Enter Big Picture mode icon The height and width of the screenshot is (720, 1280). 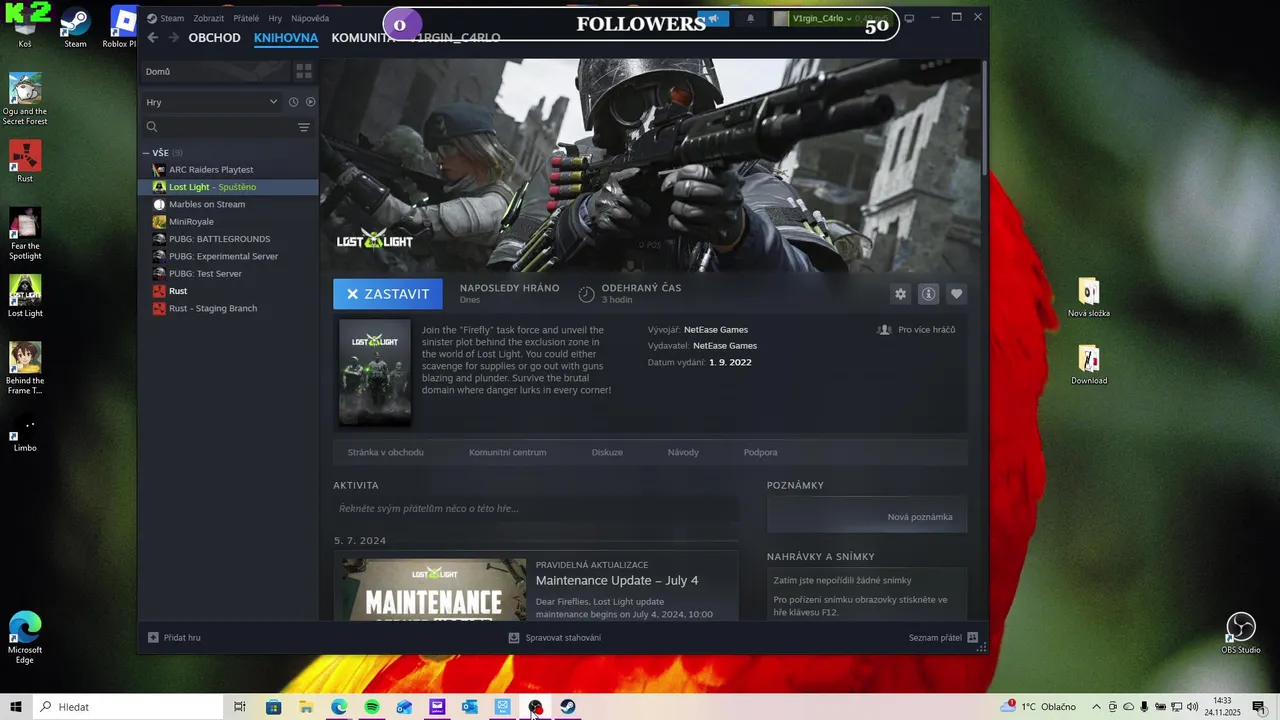click(909, 18)
